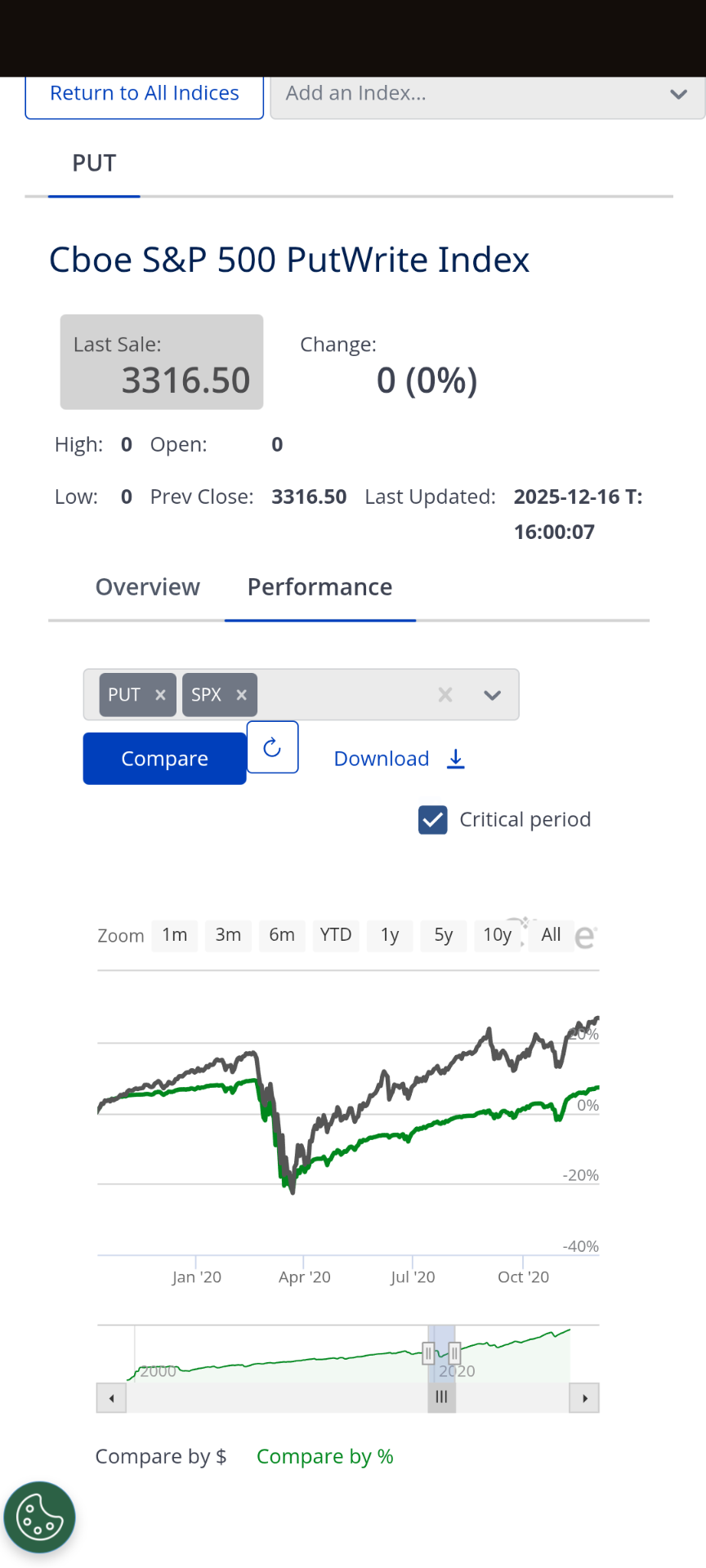Image resolution: width=706 pixels, height=1568 pixels.
Task: Set chart zoom to 1y
Action: point(390,935)
